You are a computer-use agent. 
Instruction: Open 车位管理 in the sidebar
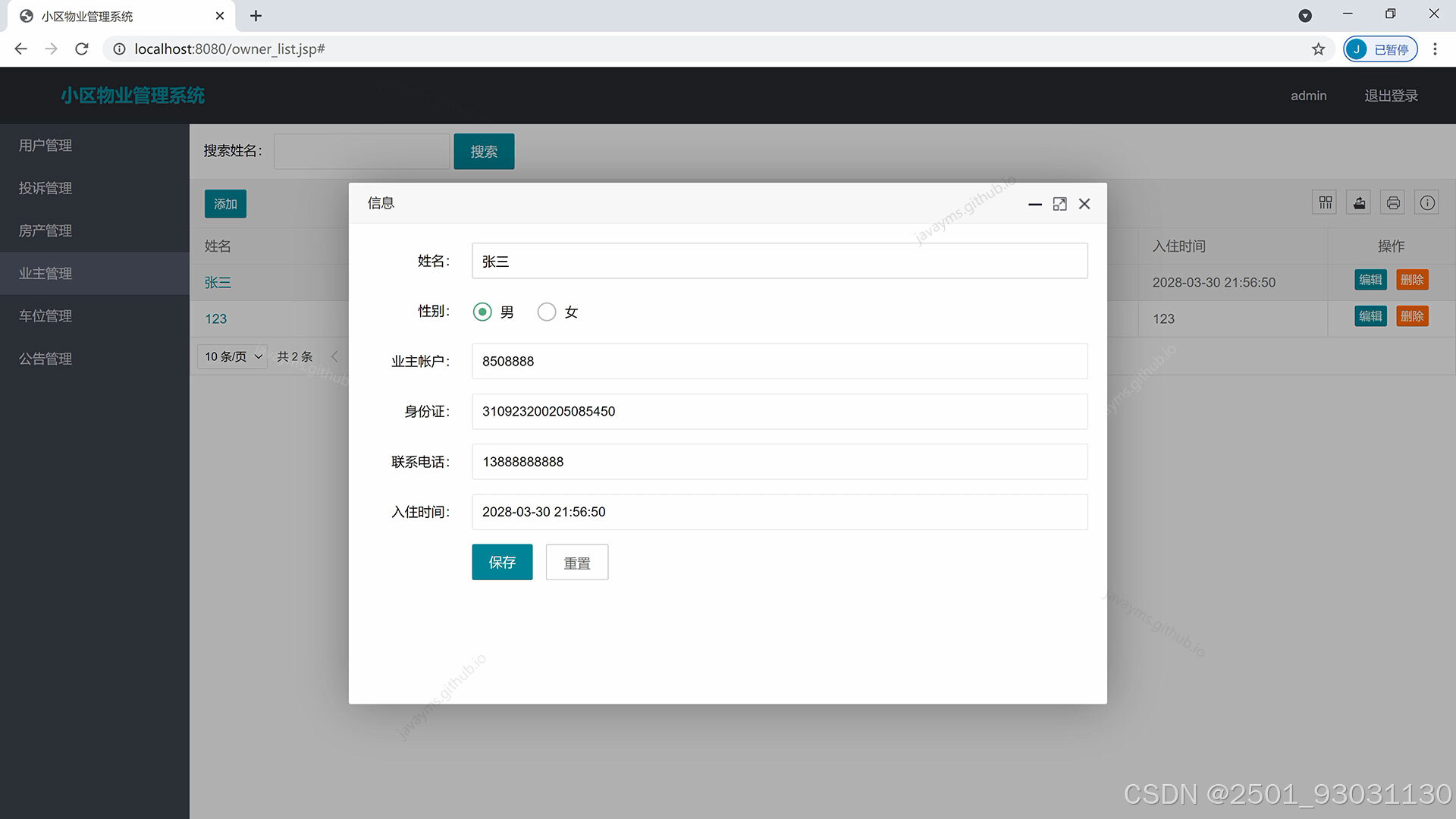click(x=95, y=315)
